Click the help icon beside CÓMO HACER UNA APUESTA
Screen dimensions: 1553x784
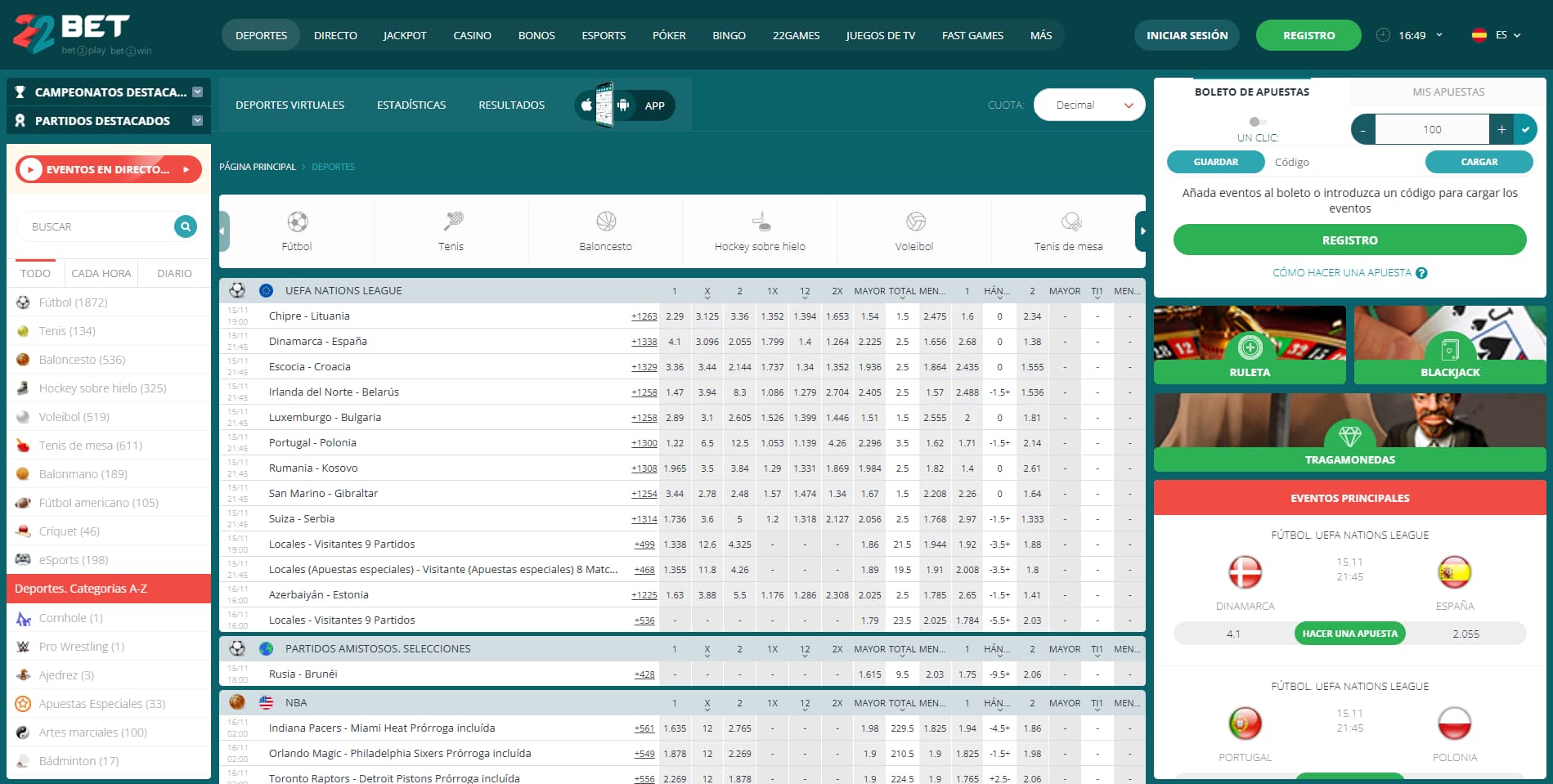click(x=1421, y=273)
